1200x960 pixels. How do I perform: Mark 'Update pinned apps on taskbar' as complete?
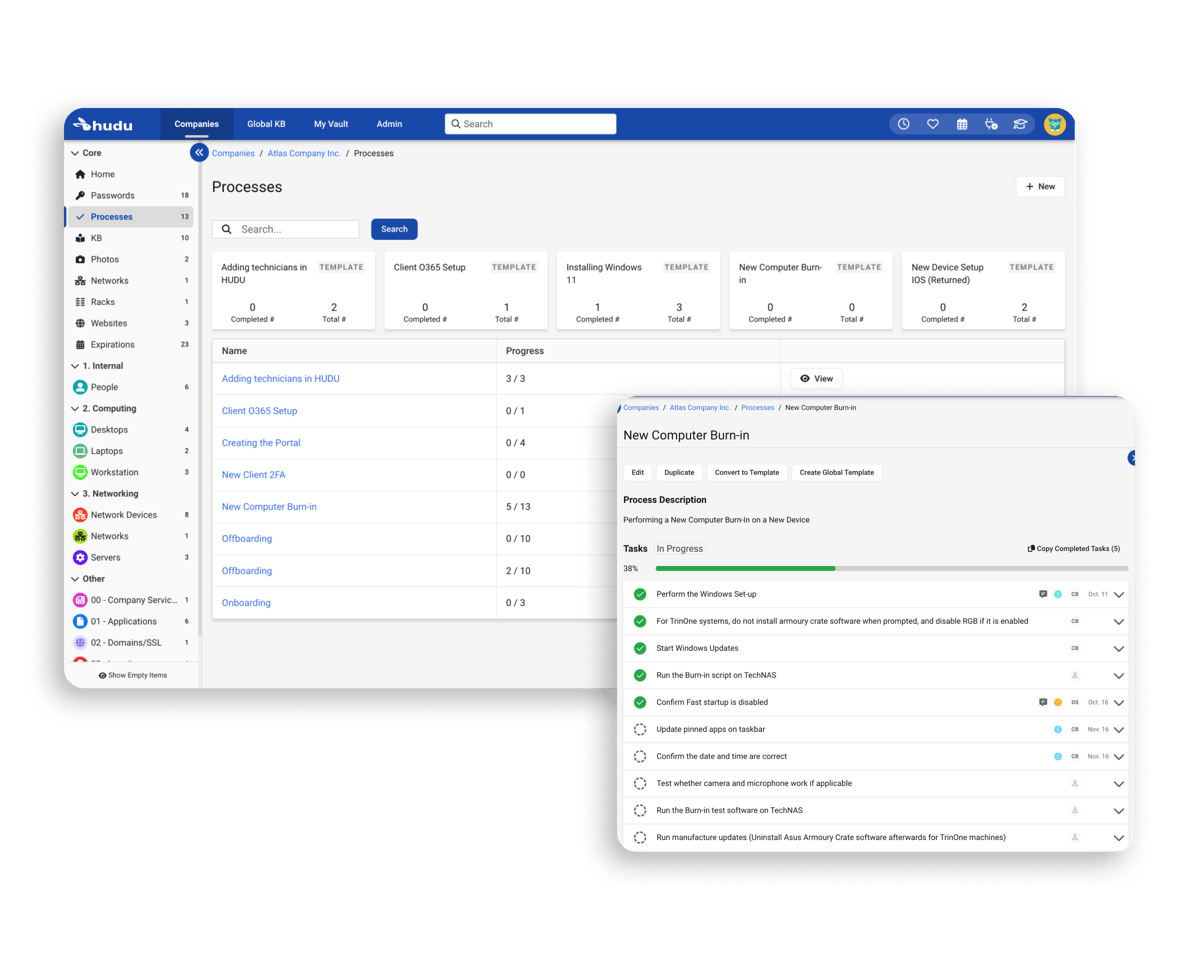coord(639,729)
